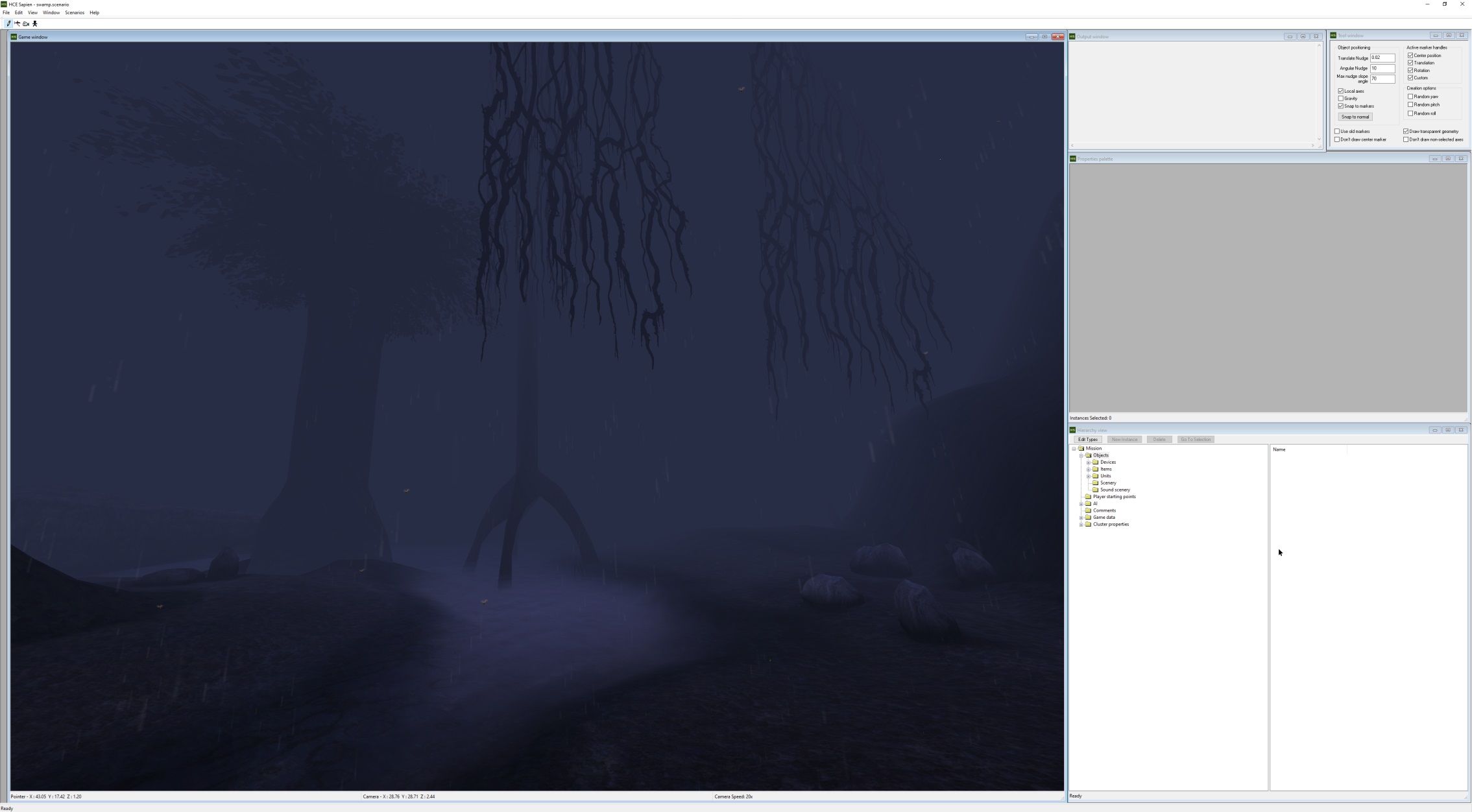
Task: Click the recorded animation path toolbar icon
Action: 18,23
